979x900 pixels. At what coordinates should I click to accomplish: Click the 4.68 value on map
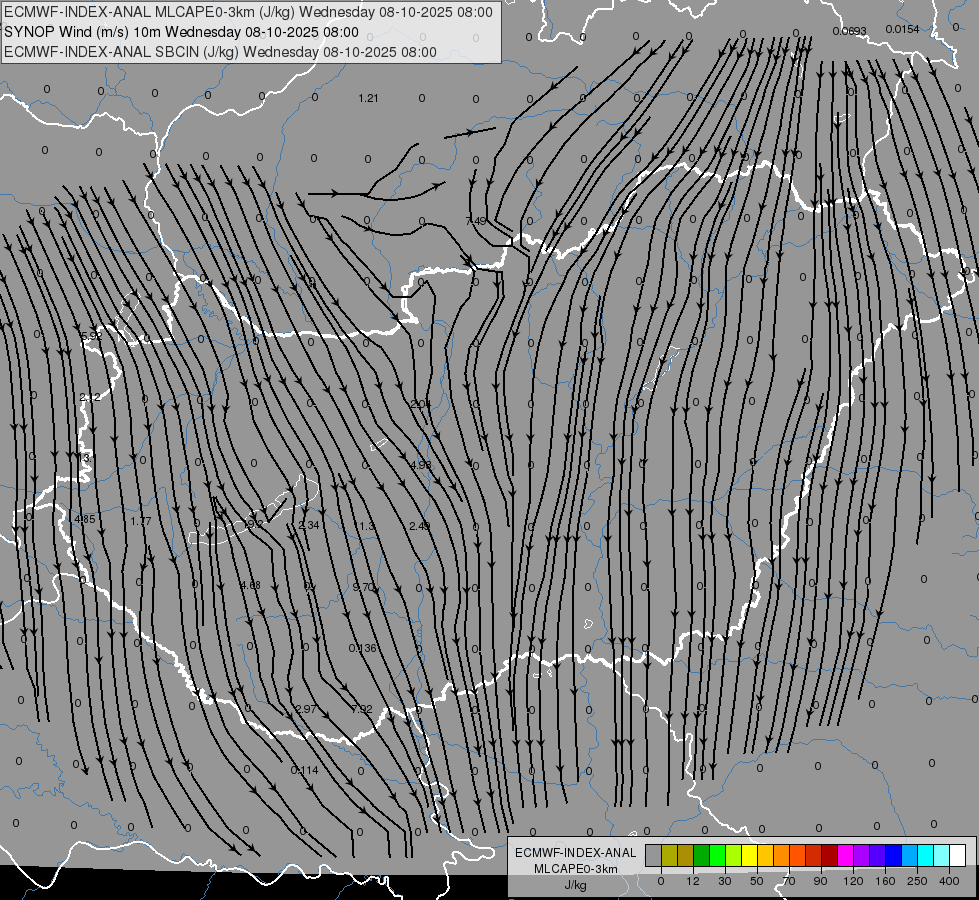(250, 585)
